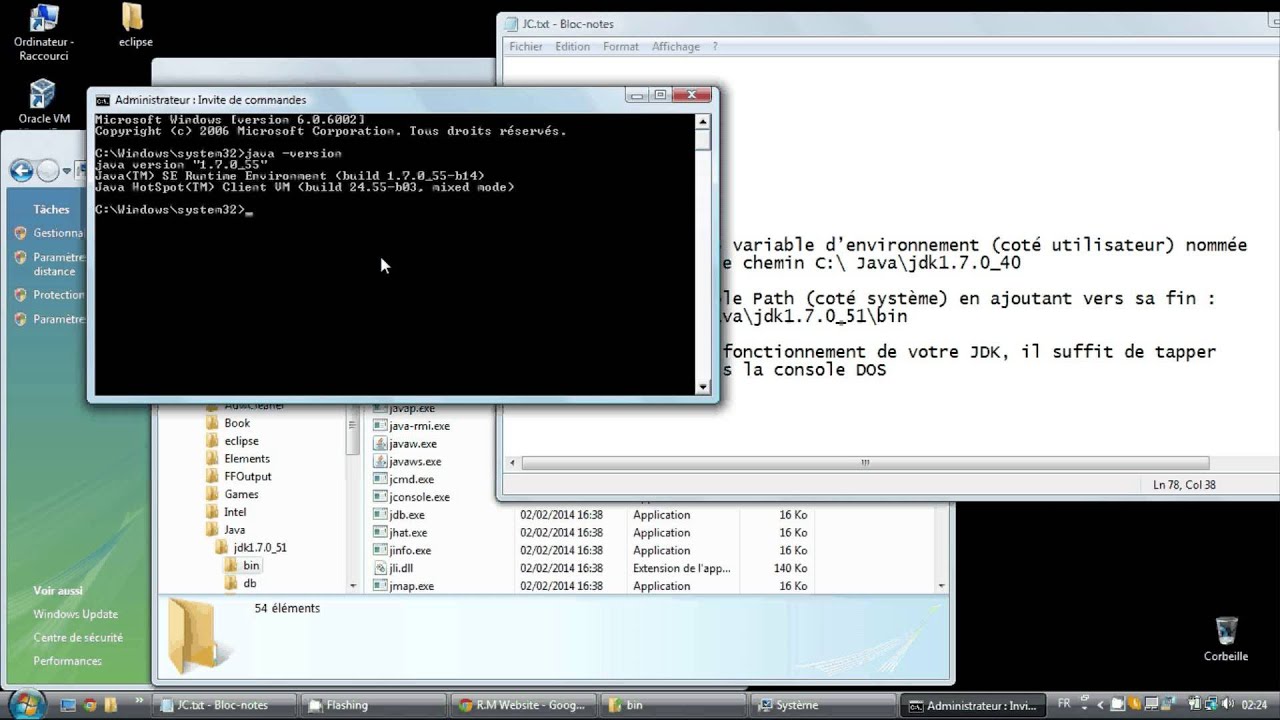The height and width of the screenshot is (720, 1280).
Task: Click javaw.exe file icon
Action: [x=380, y=444]
